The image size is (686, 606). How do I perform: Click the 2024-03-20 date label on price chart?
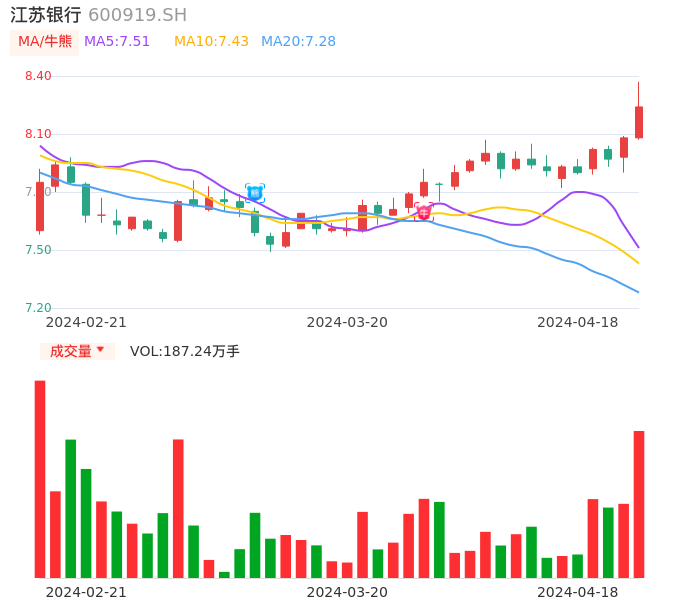pyautogui.click(x=347, y=322)
